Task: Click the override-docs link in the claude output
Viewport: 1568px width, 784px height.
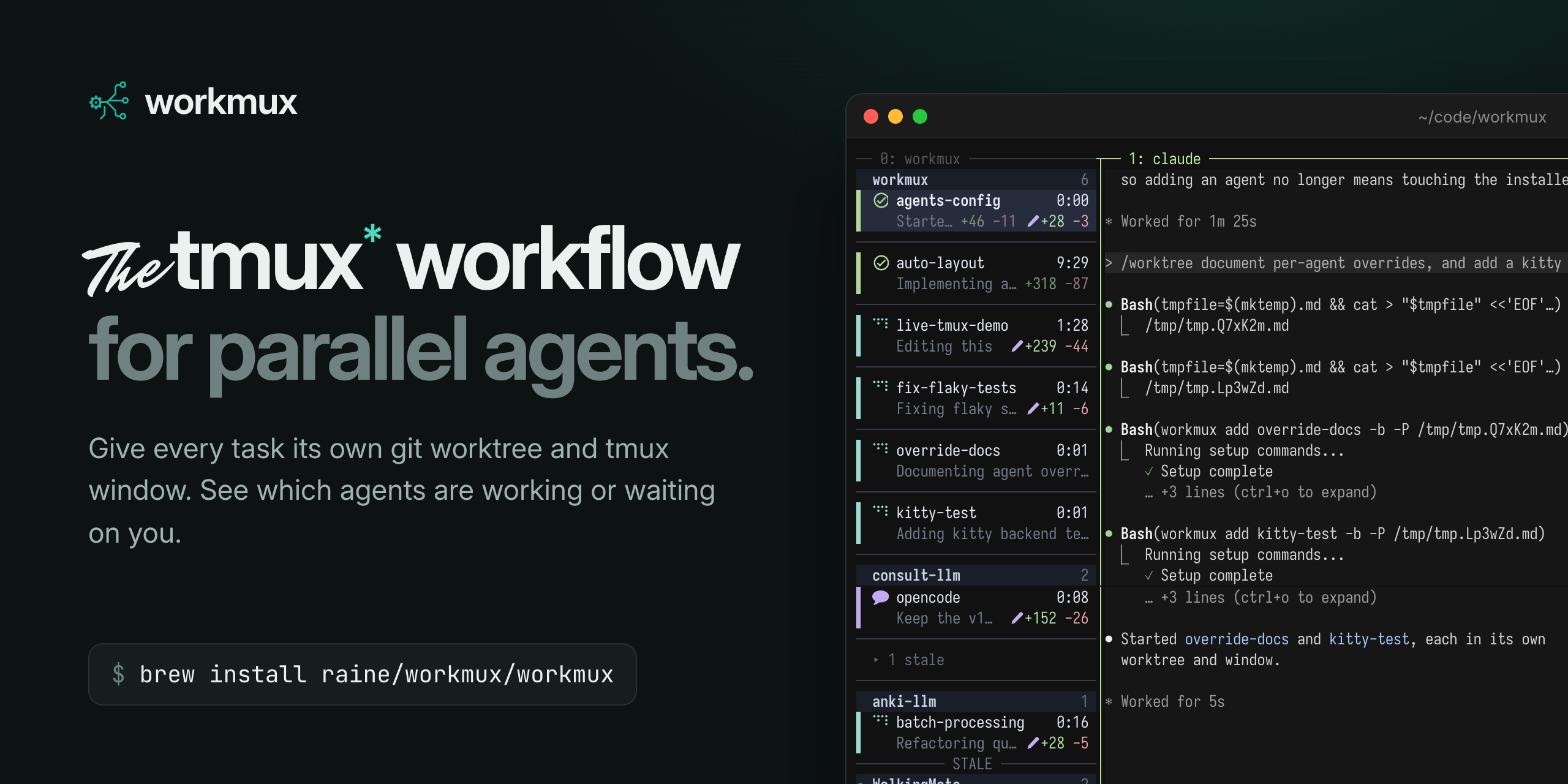Action: pos(1237,639)
